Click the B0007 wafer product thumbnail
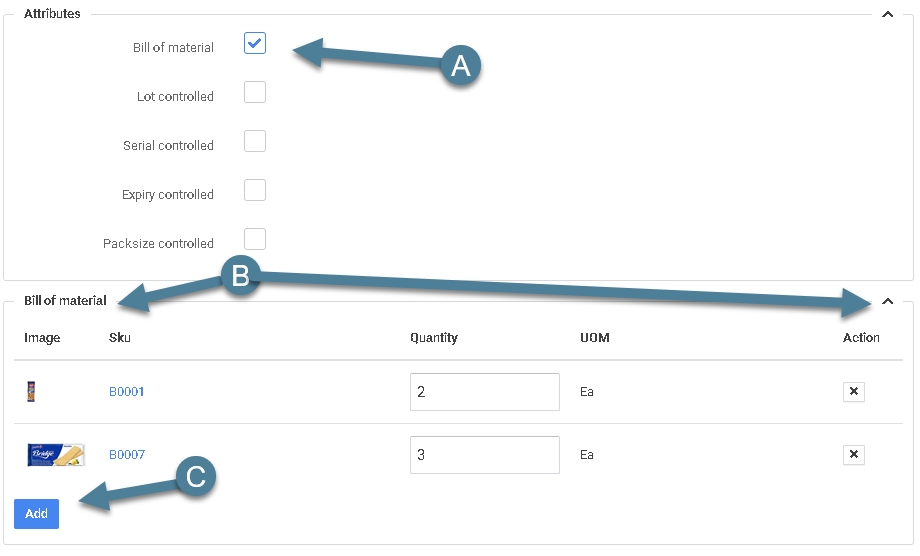The width and height of the screenshot is (920, 556). coord(55,455)
